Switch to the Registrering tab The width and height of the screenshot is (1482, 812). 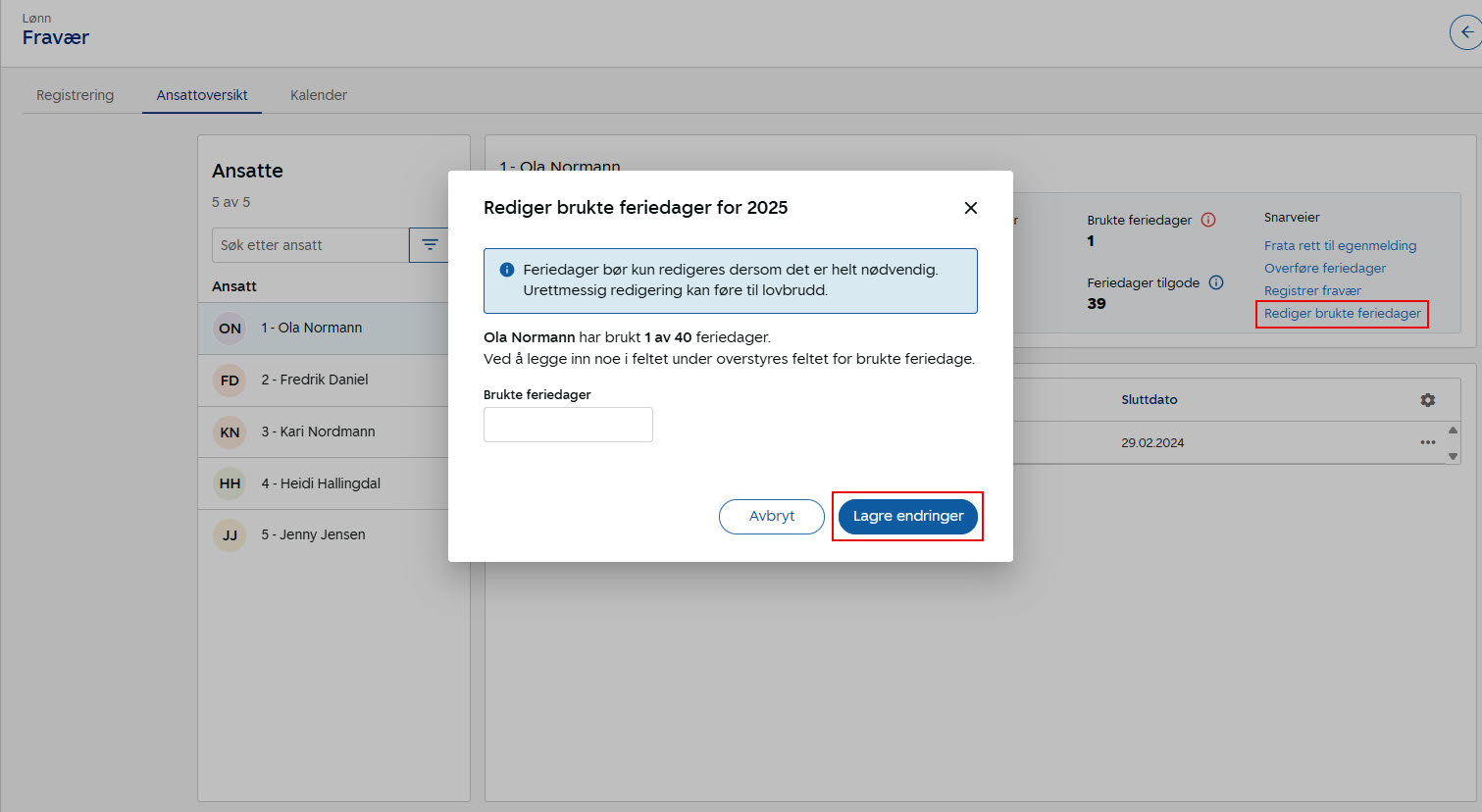coord(75,95)
